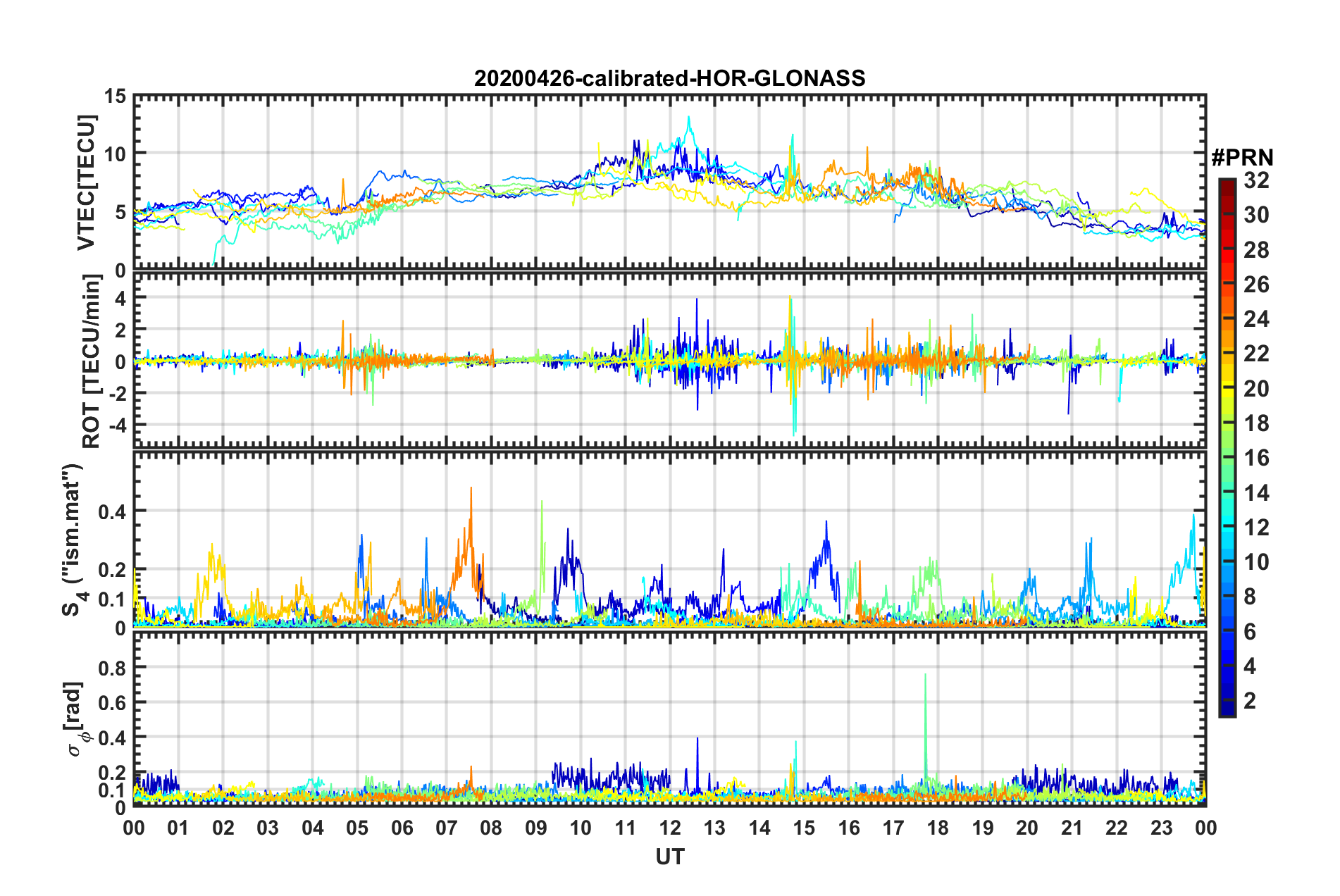Click colorbar tick label 14
The height and width of the screenshot is (896, 1340).
[1256, 493]
